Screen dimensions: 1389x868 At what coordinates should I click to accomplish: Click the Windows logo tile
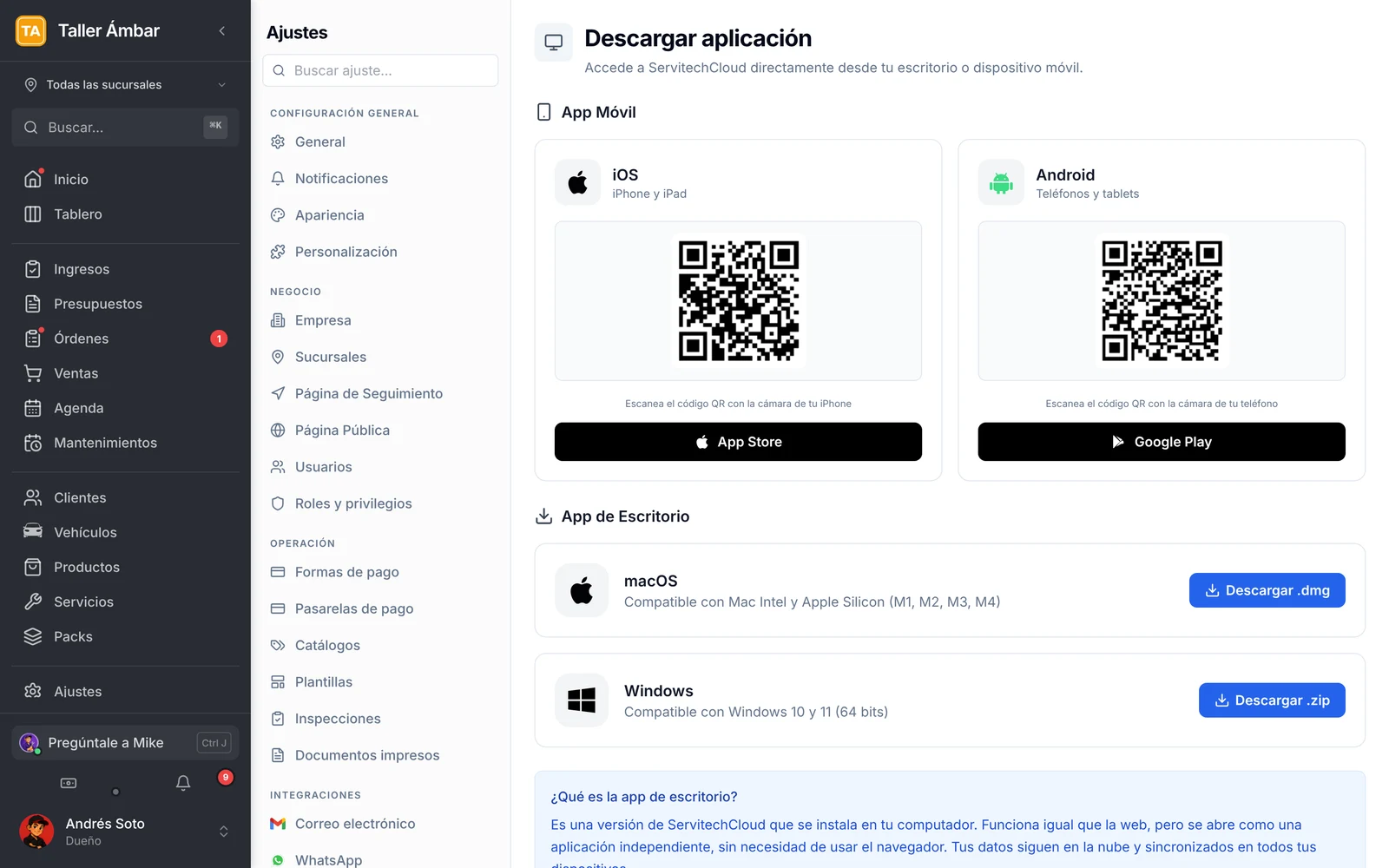tap(582, 700)
